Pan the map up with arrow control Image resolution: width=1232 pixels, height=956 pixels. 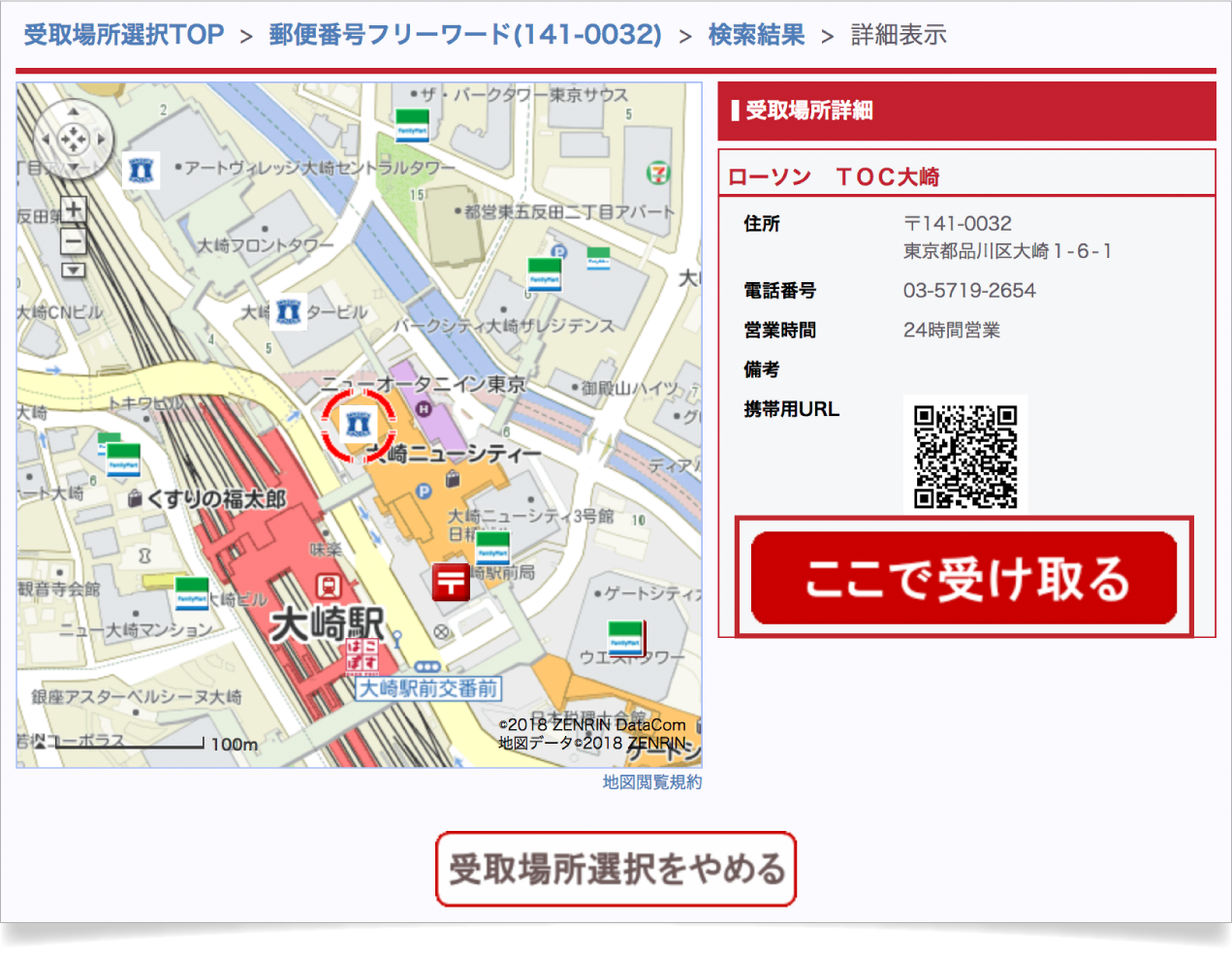coord(74,113)
